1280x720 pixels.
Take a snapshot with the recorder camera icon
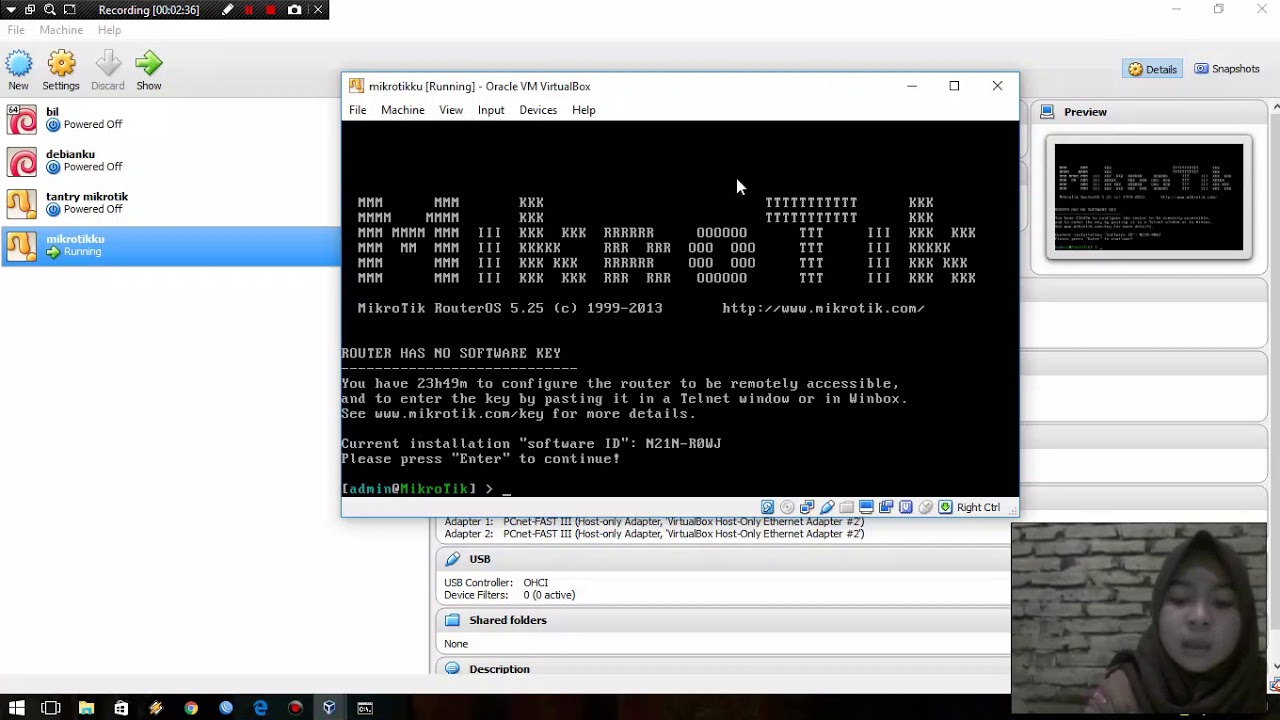[x=294, y=10]
